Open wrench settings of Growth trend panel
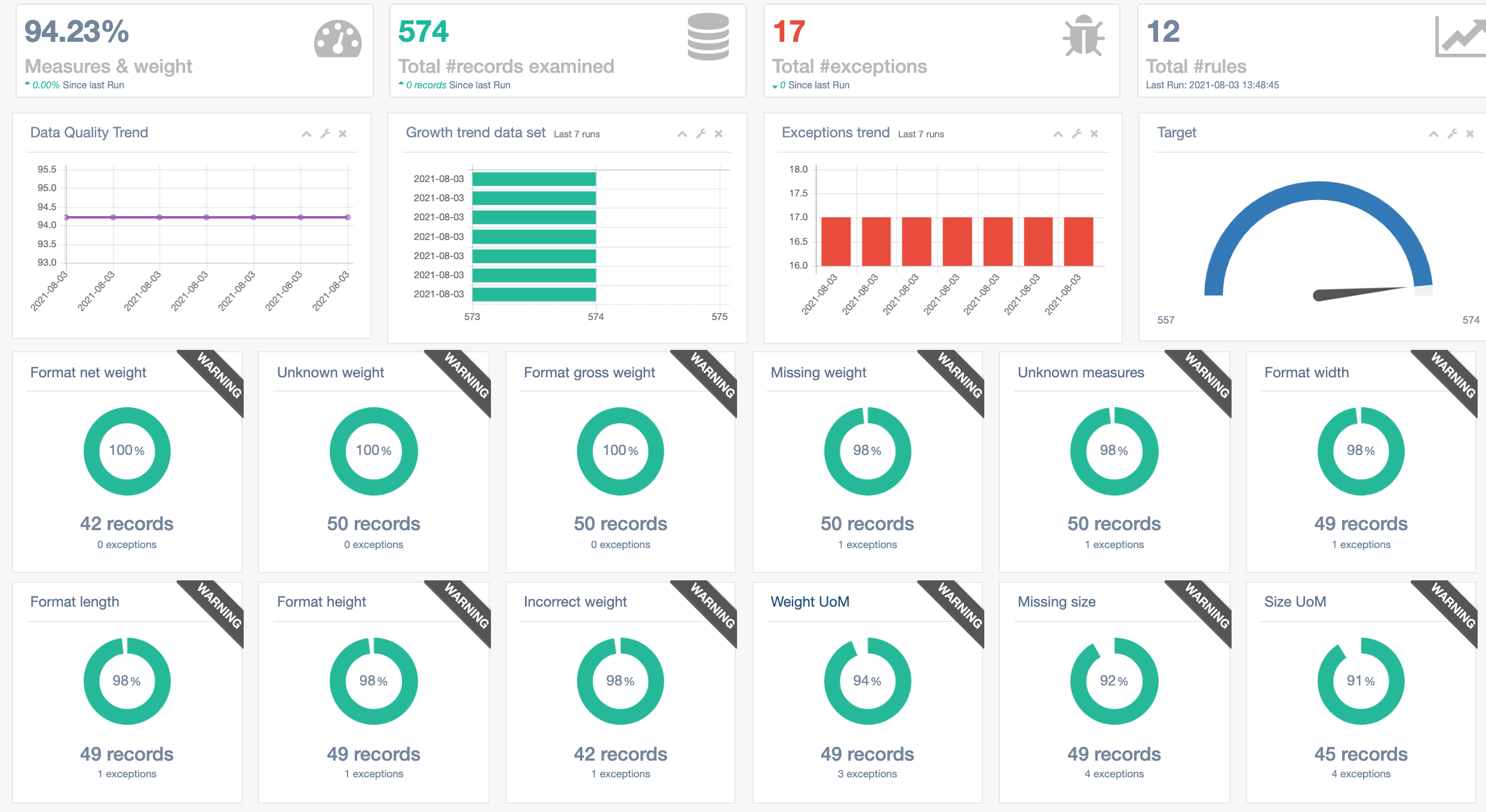The image size is (1486, 812). (701, 134)
